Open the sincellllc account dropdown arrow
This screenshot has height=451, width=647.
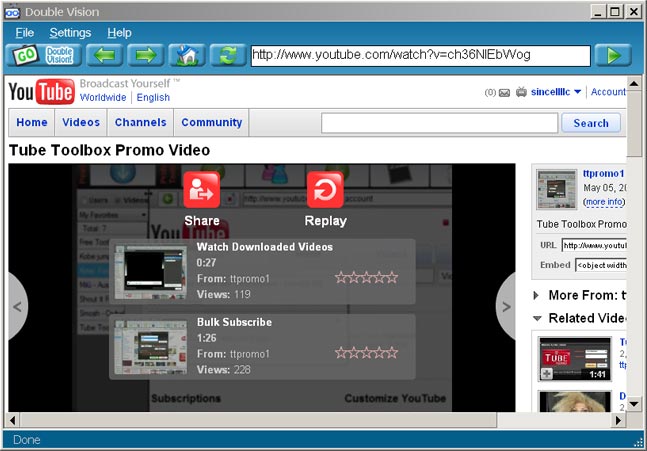pyautogui.click(x=578, y=92)
